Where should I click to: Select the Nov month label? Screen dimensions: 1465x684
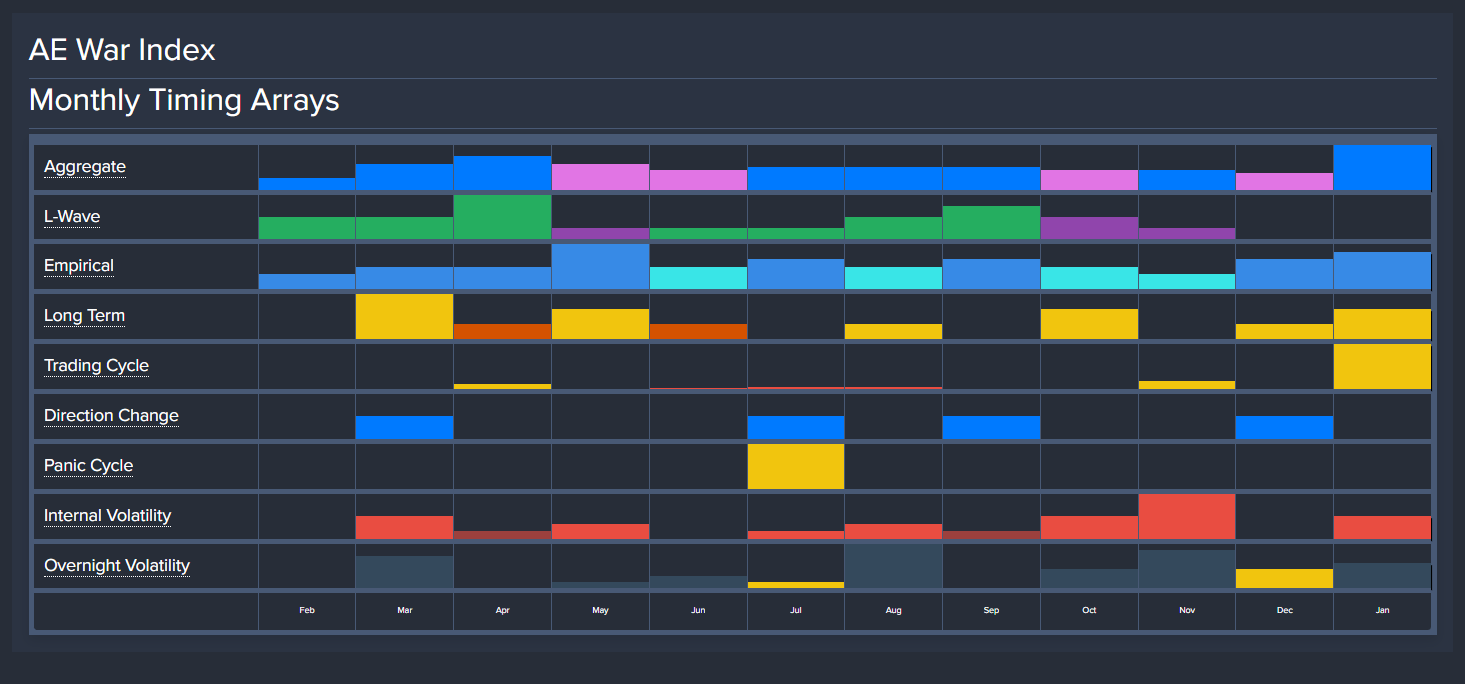(1186, 610)
